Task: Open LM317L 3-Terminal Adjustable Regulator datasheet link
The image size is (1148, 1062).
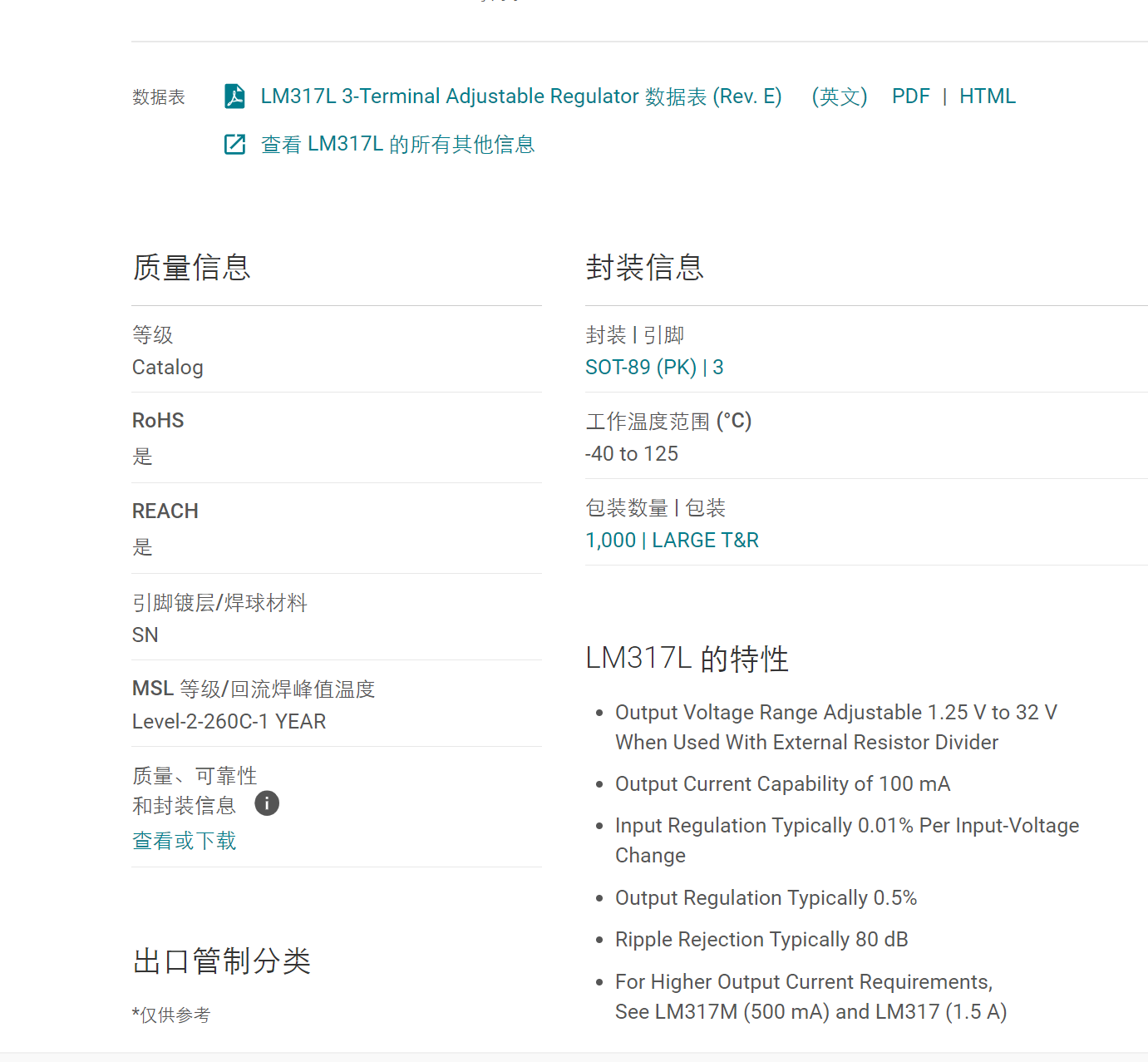Action: (521, 96)
